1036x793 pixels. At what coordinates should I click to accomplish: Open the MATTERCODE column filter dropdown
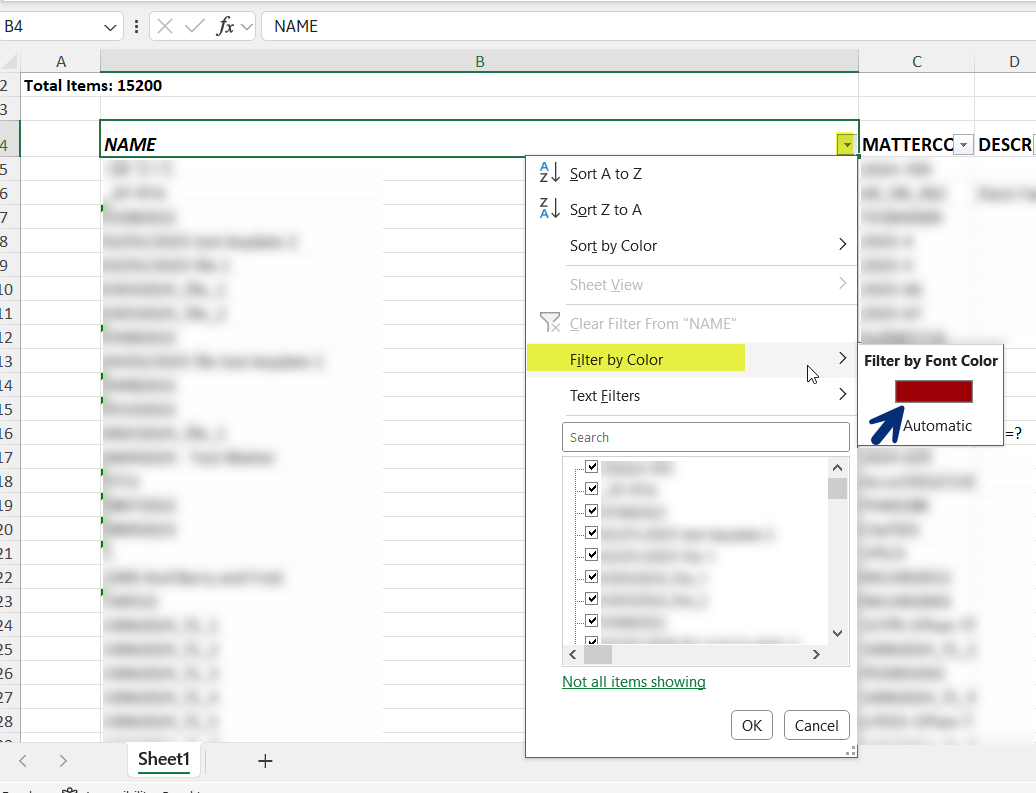[x=963, y=145]
